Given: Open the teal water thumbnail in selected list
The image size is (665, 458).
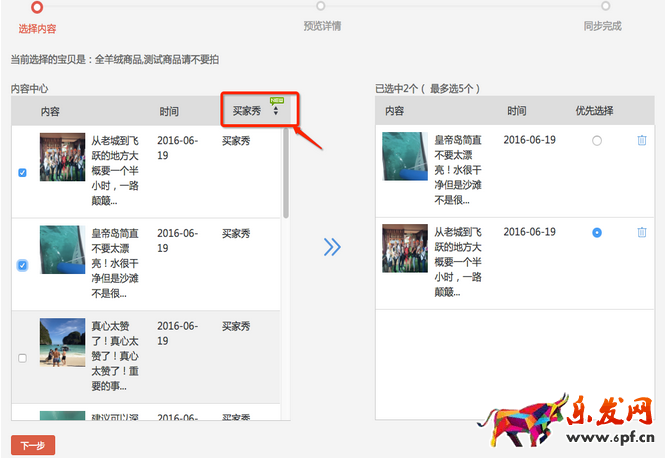Looking at the screenshot, I should 405,156.
